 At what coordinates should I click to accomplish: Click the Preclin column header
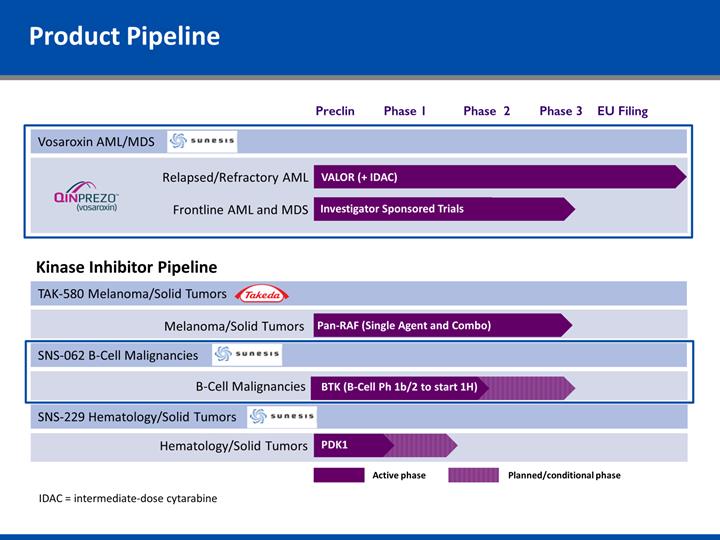335,111
